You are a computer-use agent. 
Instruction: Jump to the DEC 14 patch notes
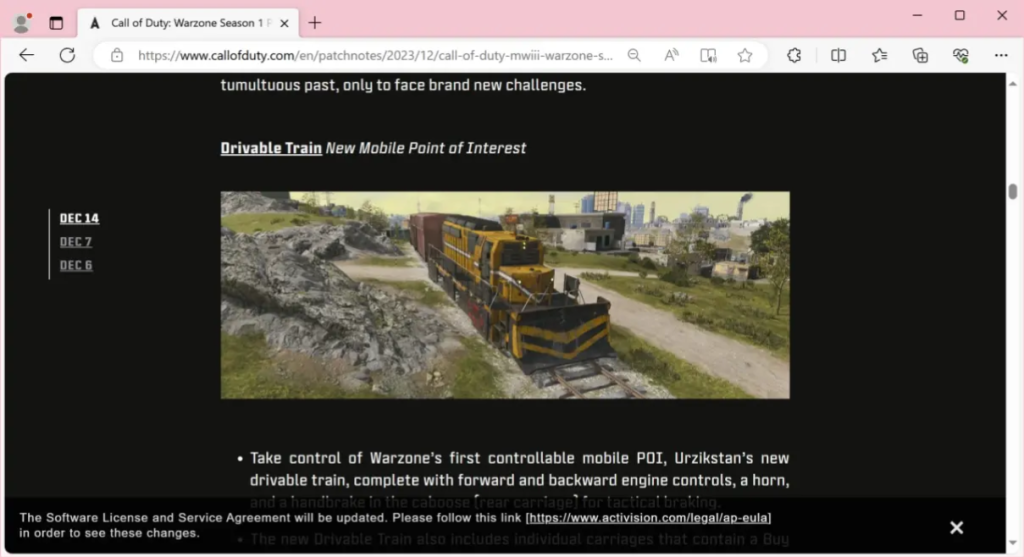click(80, 218)
